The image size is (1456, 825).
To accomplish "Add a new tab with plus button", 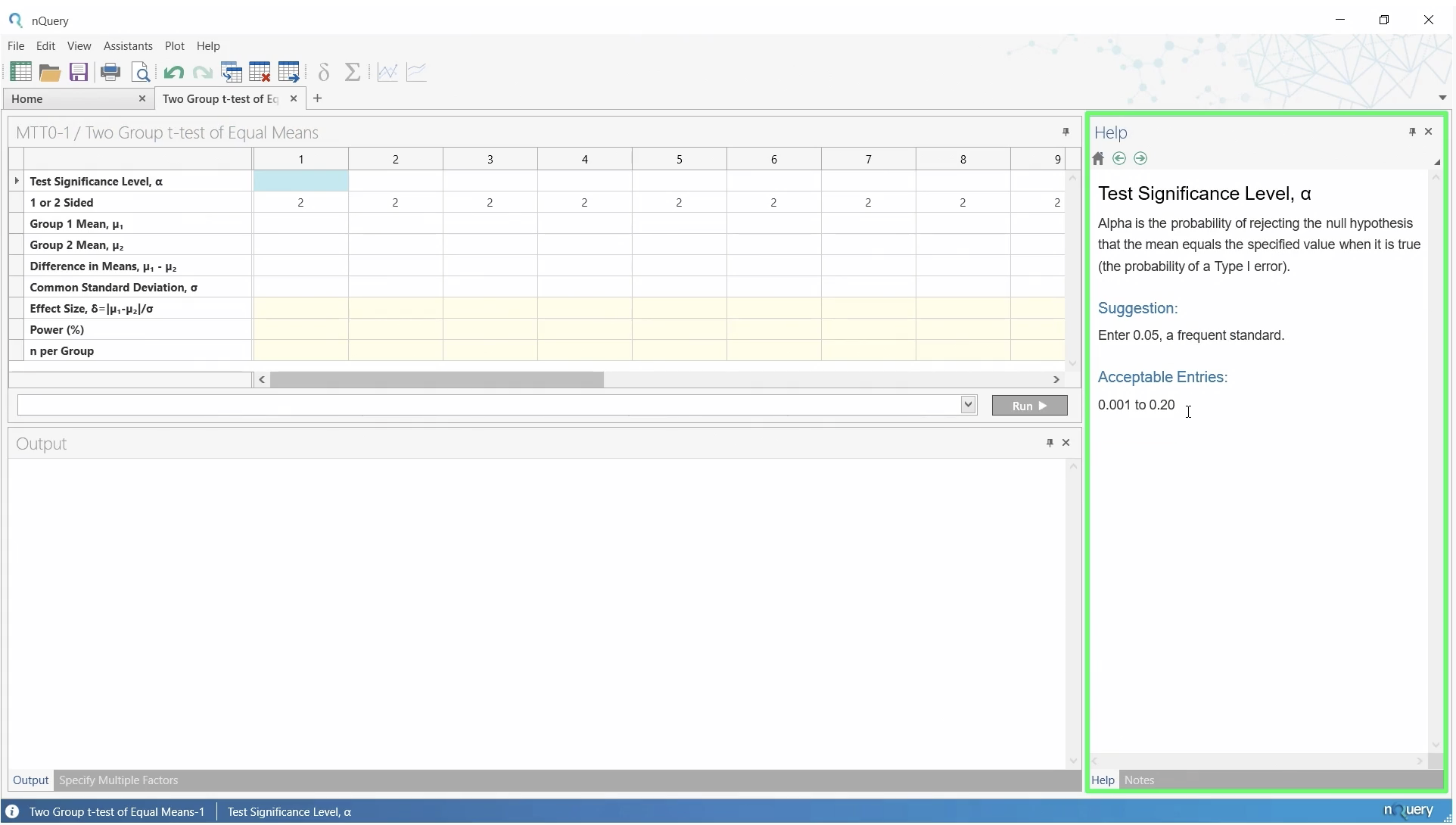I will [x=318, y=98].
